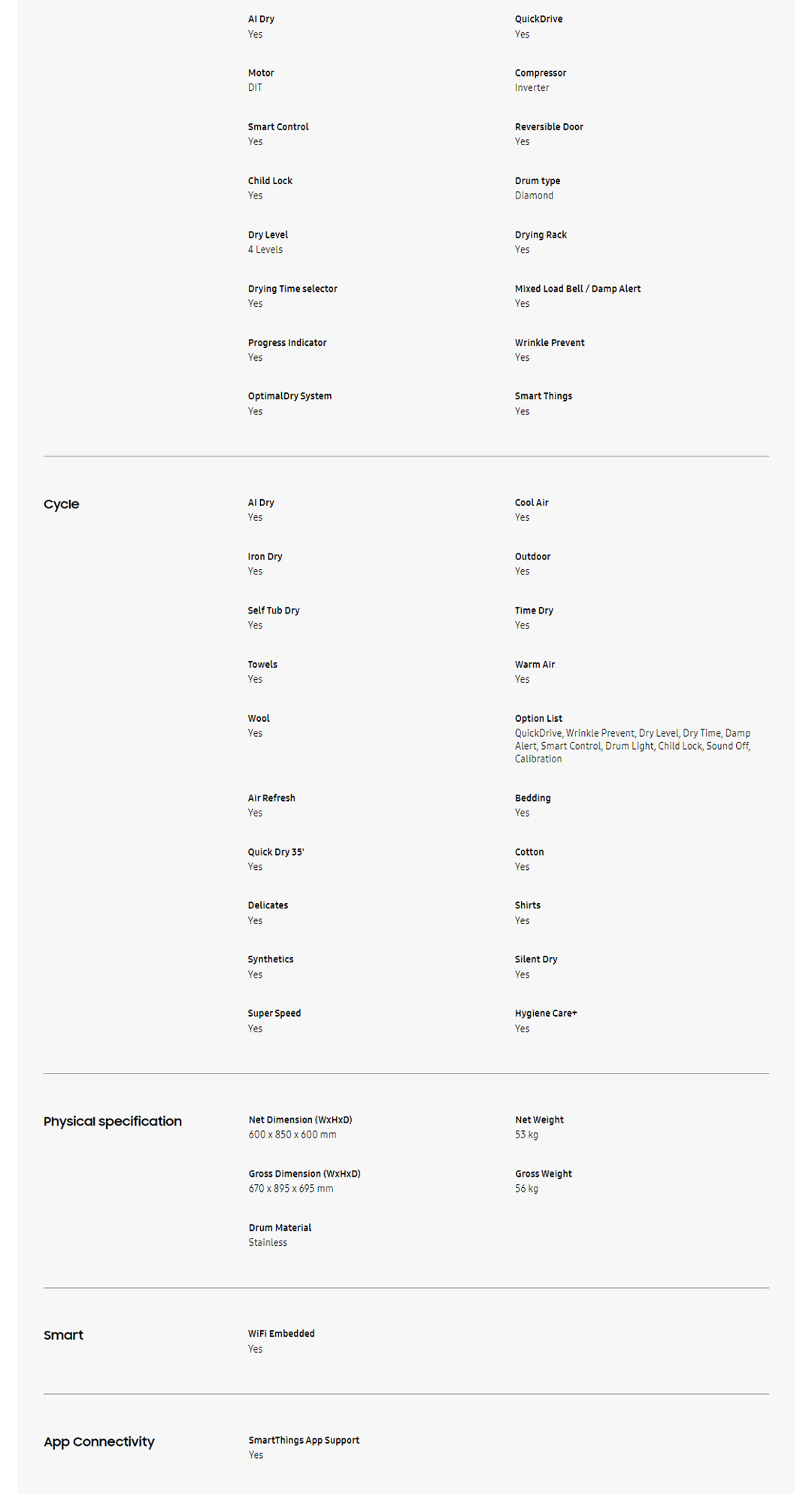This screenshot has width=812, height=1494.
Task: Click the OptimalDry System label
Action: coord(289,396)
